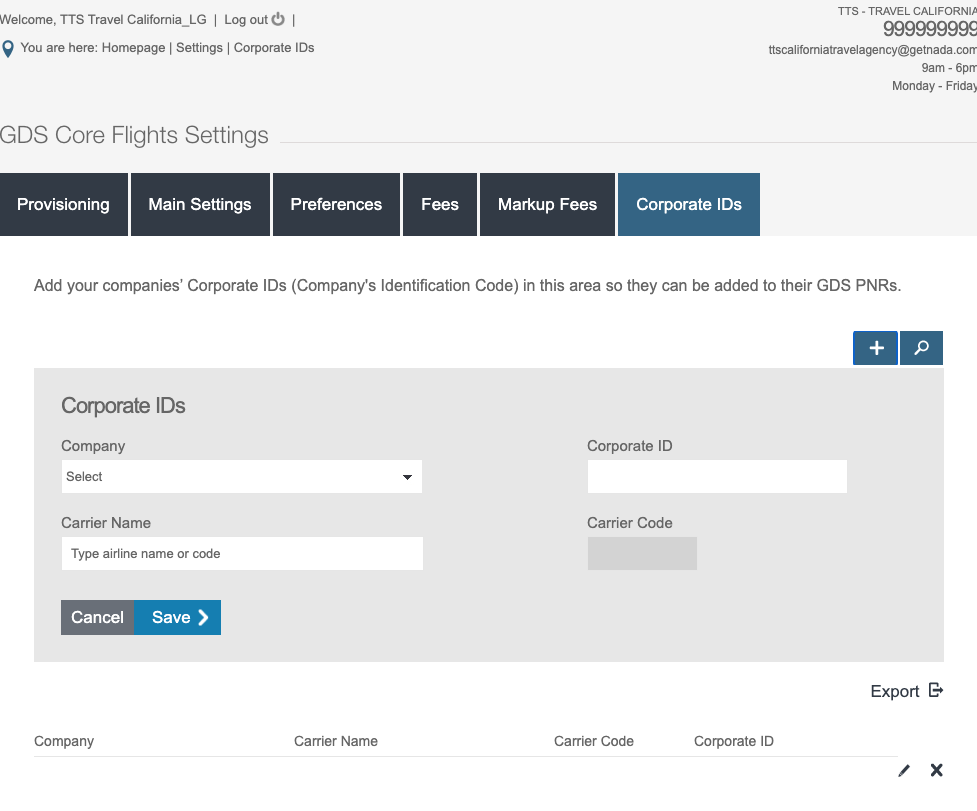The width and height of the screenshot is (977, 811).
Task: Click the Export icon
Action: pos(935,690)
